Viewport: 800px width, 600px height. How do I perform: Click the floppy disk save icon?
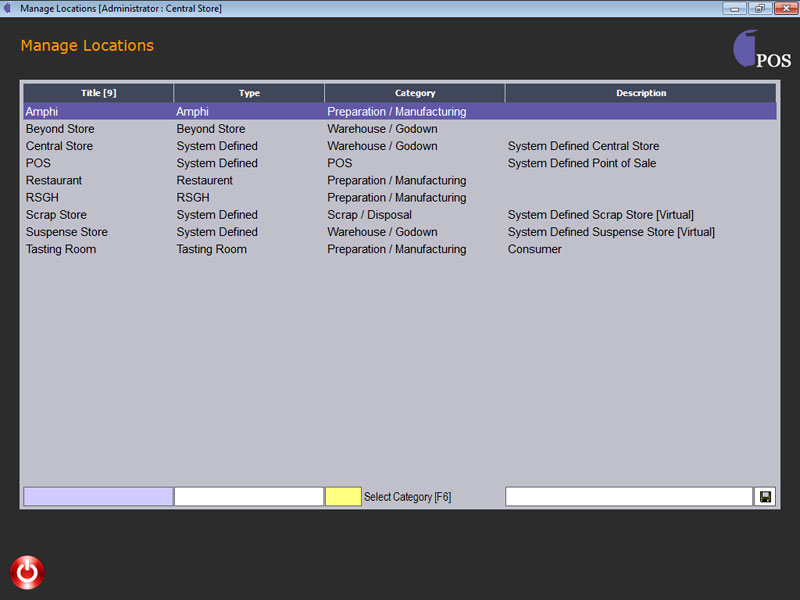[766, 497]
